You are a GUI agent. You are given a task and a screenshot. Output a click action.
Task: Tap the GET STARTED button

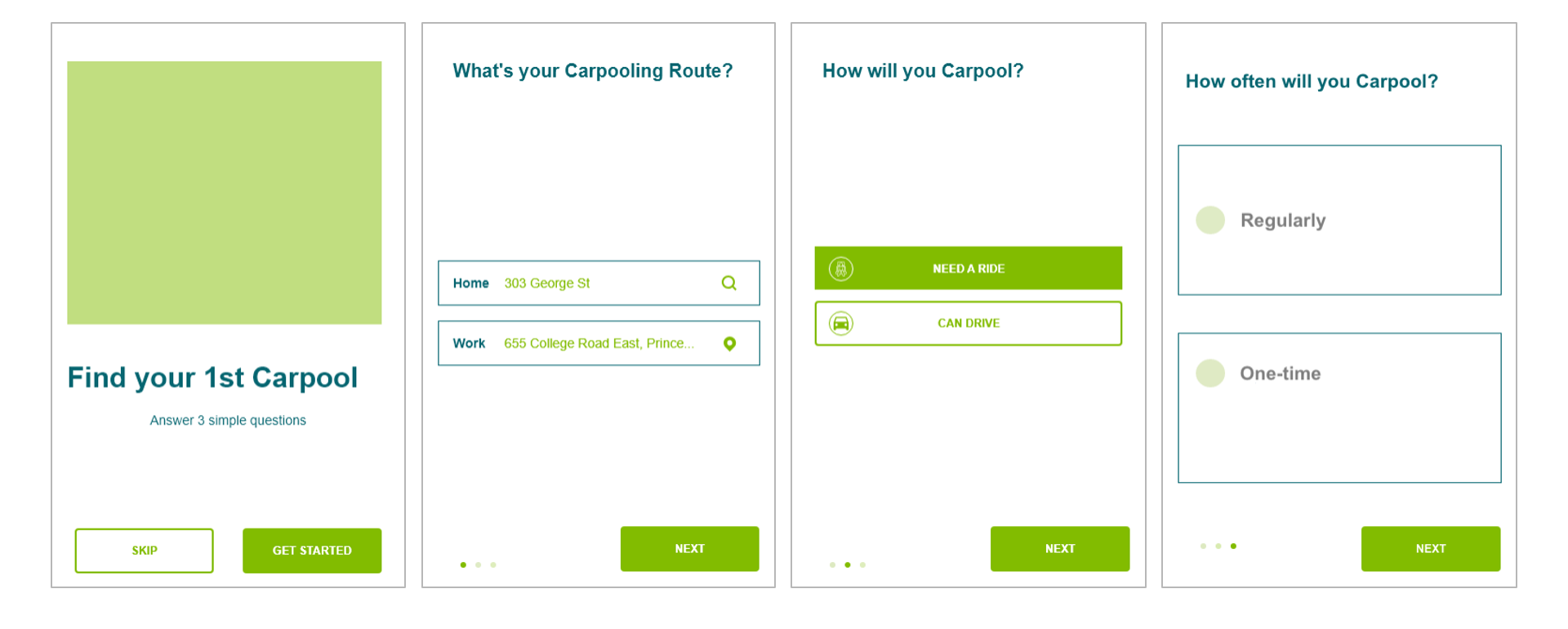pyautogui.click(x=312, y=551)
